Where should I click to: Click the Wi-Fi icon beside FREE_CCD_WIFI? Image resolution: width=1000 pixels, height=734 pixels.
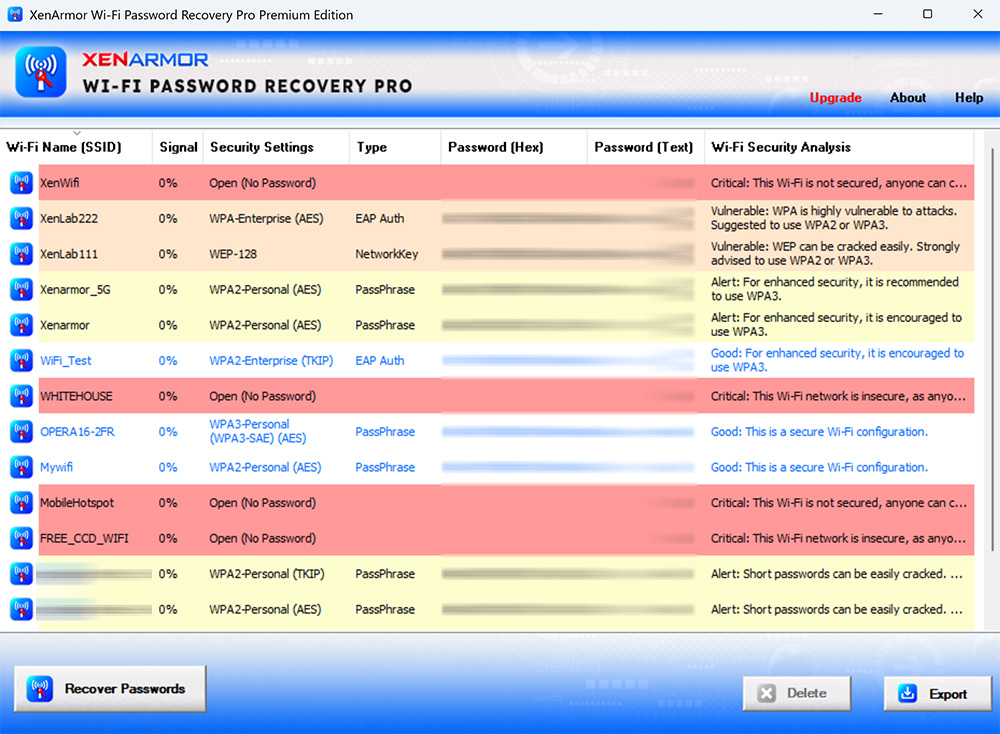[x=22, y=538]
